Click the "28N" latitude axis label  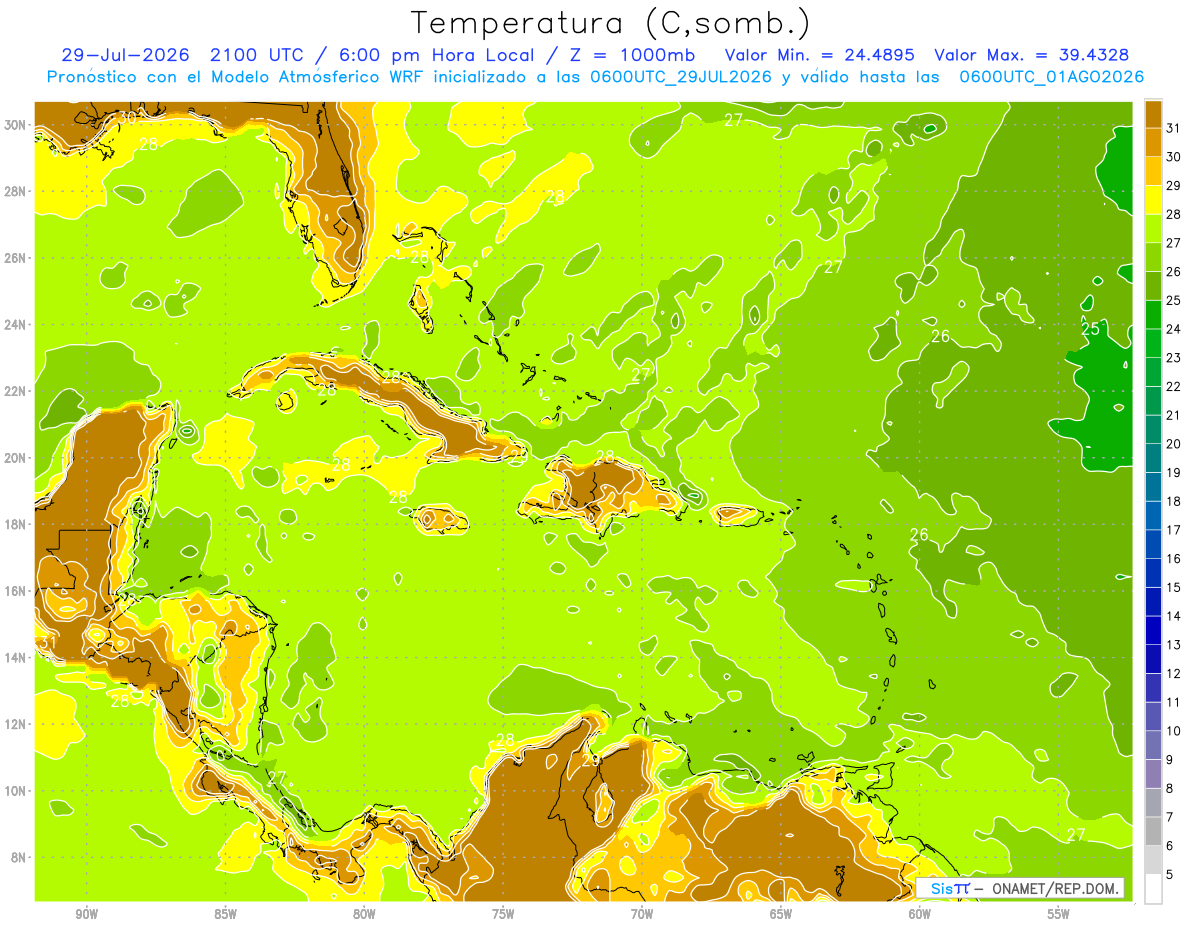pos(17,191)
